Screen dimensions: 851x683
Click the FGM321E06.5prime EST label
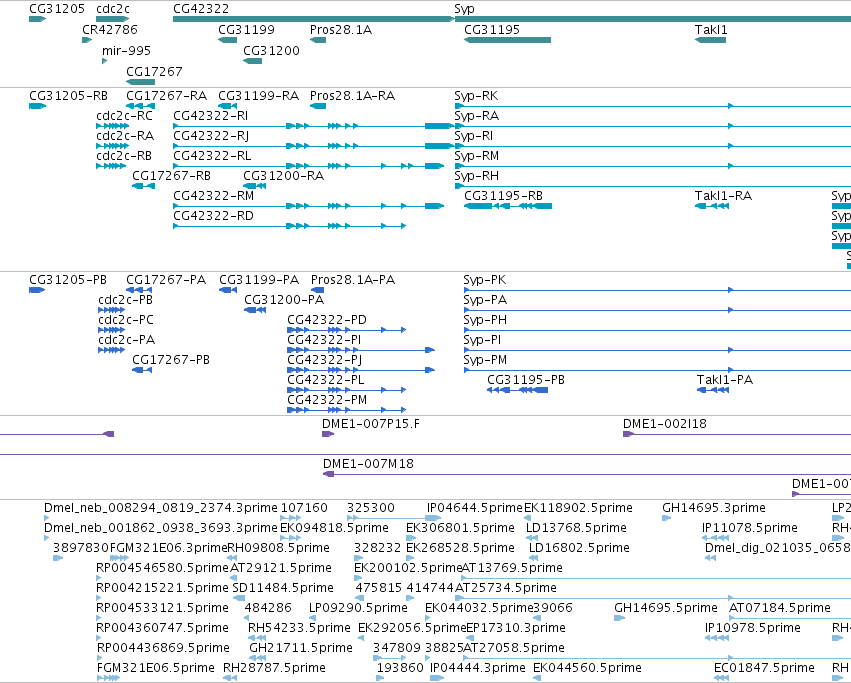pyautogui.click(x=156, y=668)
